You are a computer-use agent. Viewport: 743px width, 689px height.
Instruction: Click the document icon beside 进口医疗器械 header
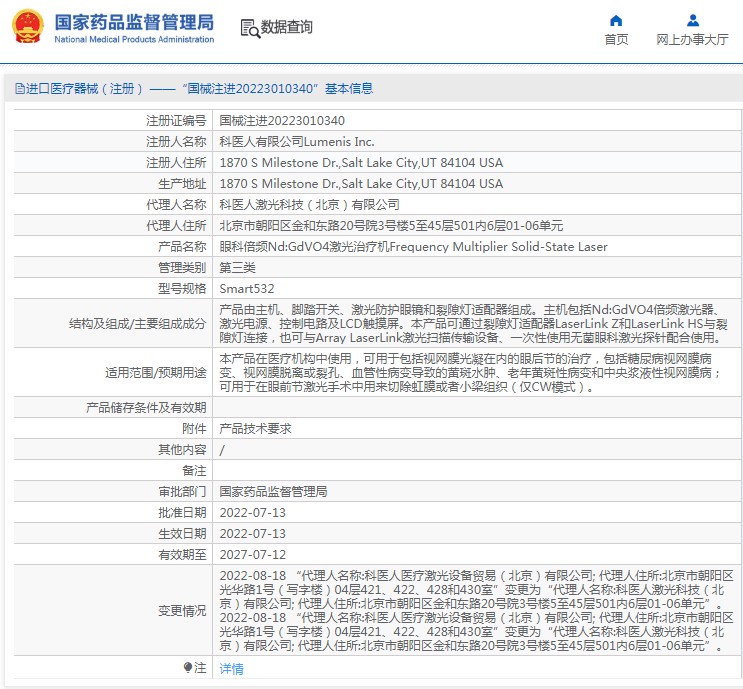pos(19,89)
